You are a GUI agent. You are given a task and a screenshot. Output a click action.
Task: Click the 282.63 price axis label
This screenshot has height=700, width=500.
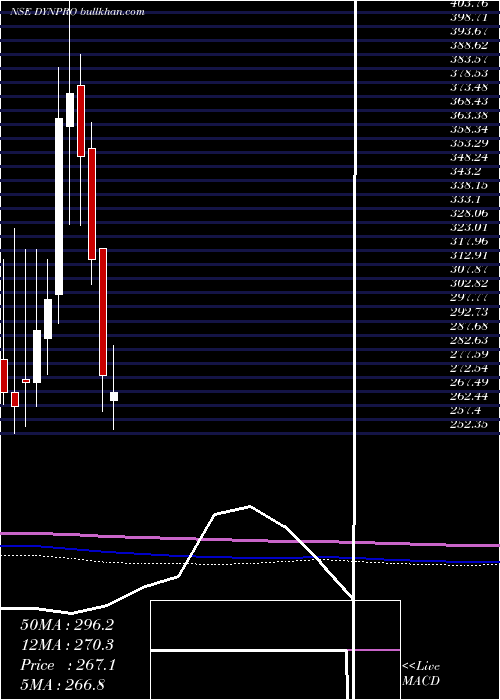(469, 340)
